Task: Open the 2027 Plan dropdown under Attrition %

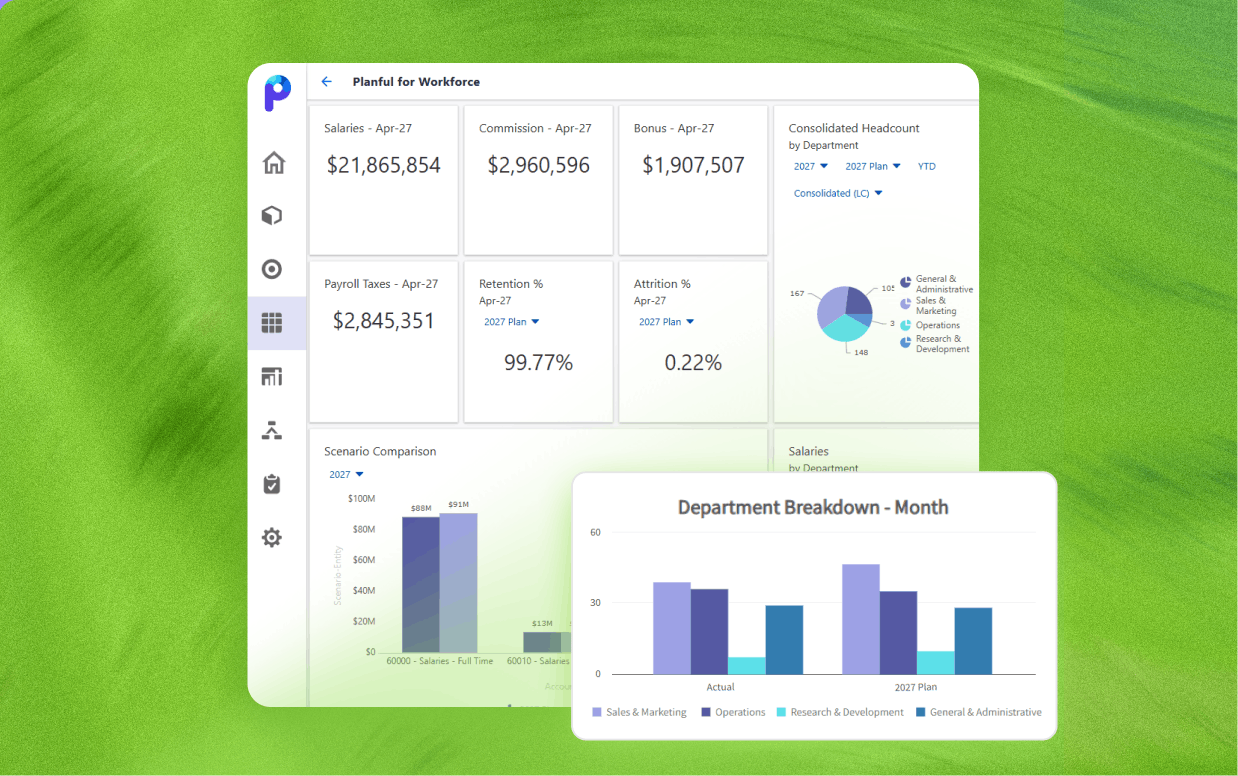Action: coord(667,322)
